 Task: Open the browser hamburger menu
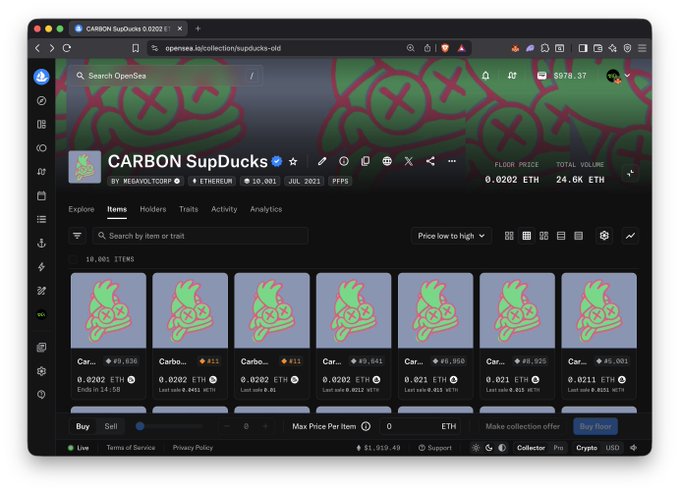(x=642, y=48)
